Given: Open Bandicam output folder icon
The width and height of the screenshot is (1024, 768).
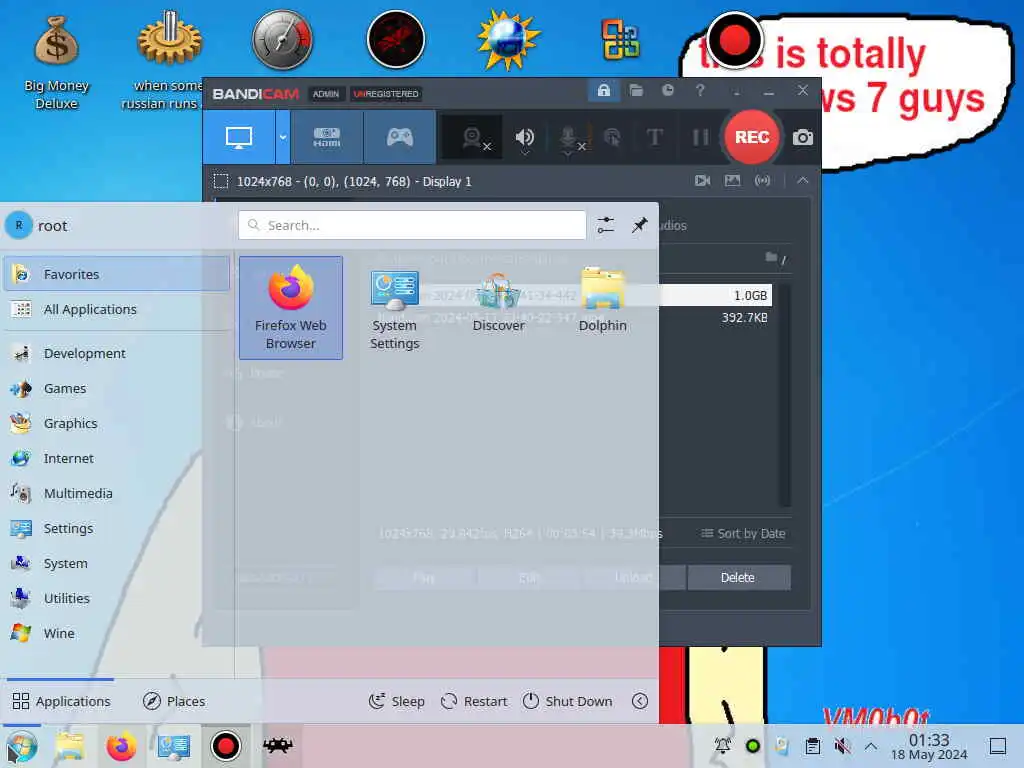Looking at the screenshot, I should (636, 90).
